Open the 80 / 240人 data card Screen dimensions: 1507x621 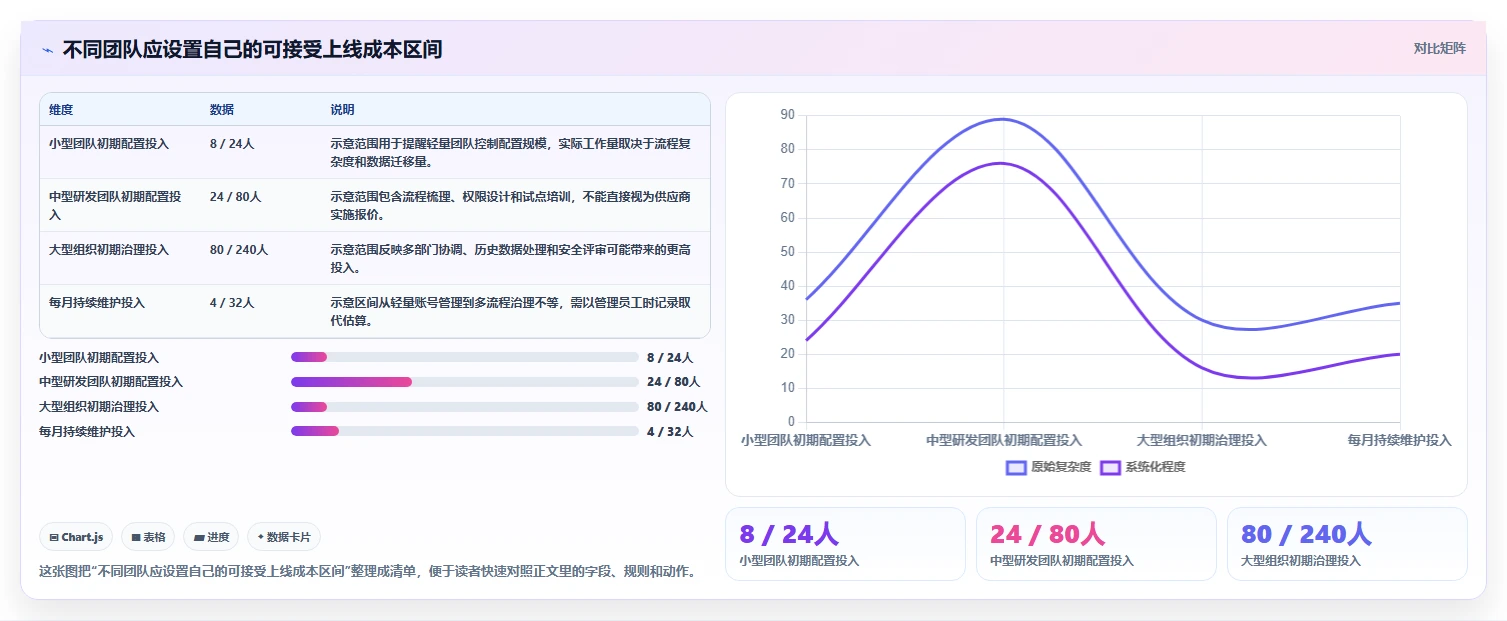[1347, 544]
